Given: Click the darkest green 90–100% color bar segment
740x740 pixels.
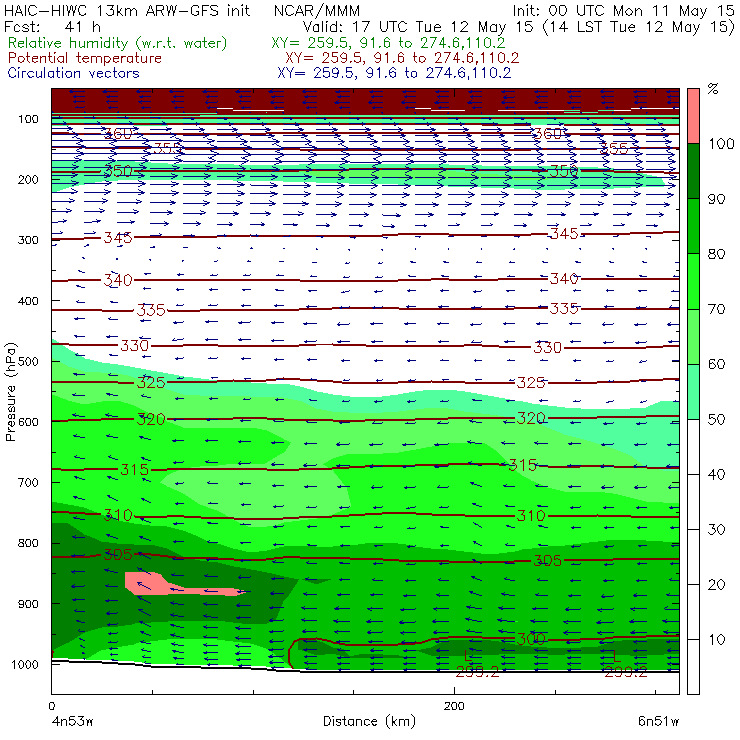Looking at the screenshot, I should tap(693, 171).
